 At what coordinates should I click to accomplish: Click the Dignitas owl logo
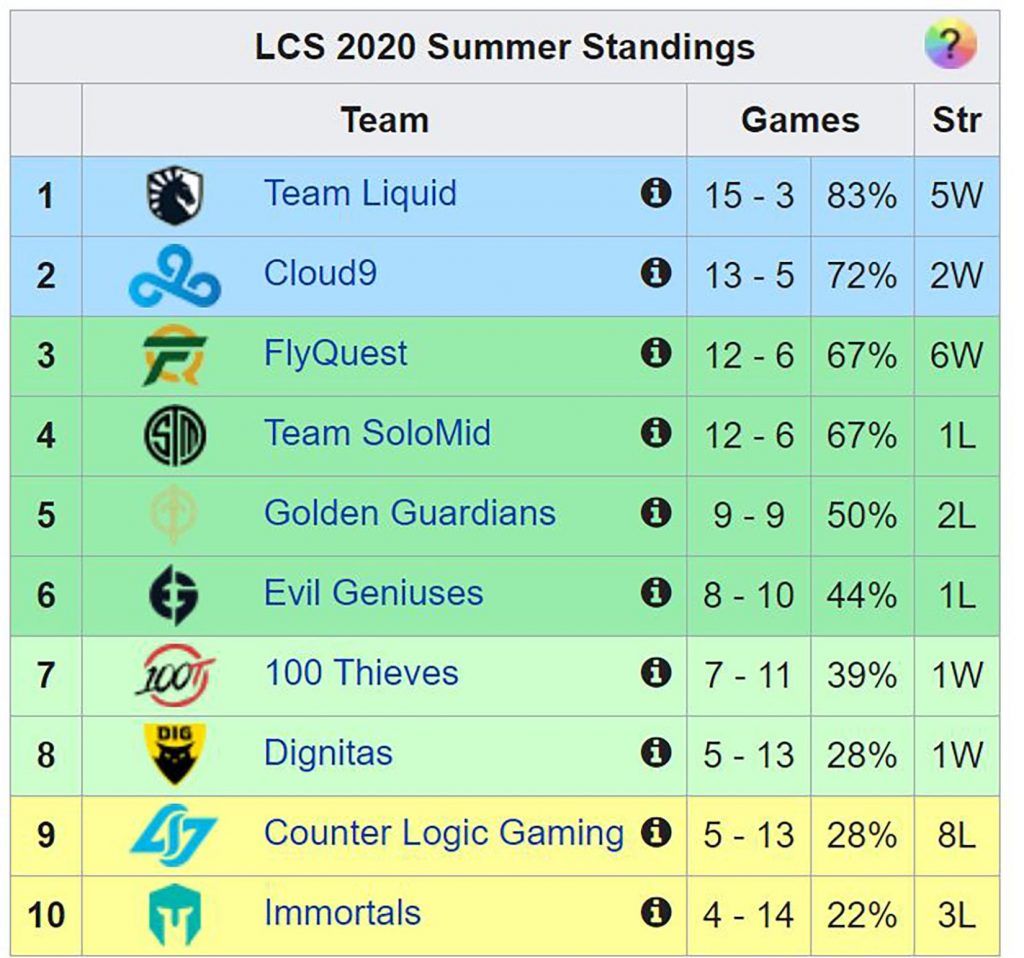click(x=175, y=754)
